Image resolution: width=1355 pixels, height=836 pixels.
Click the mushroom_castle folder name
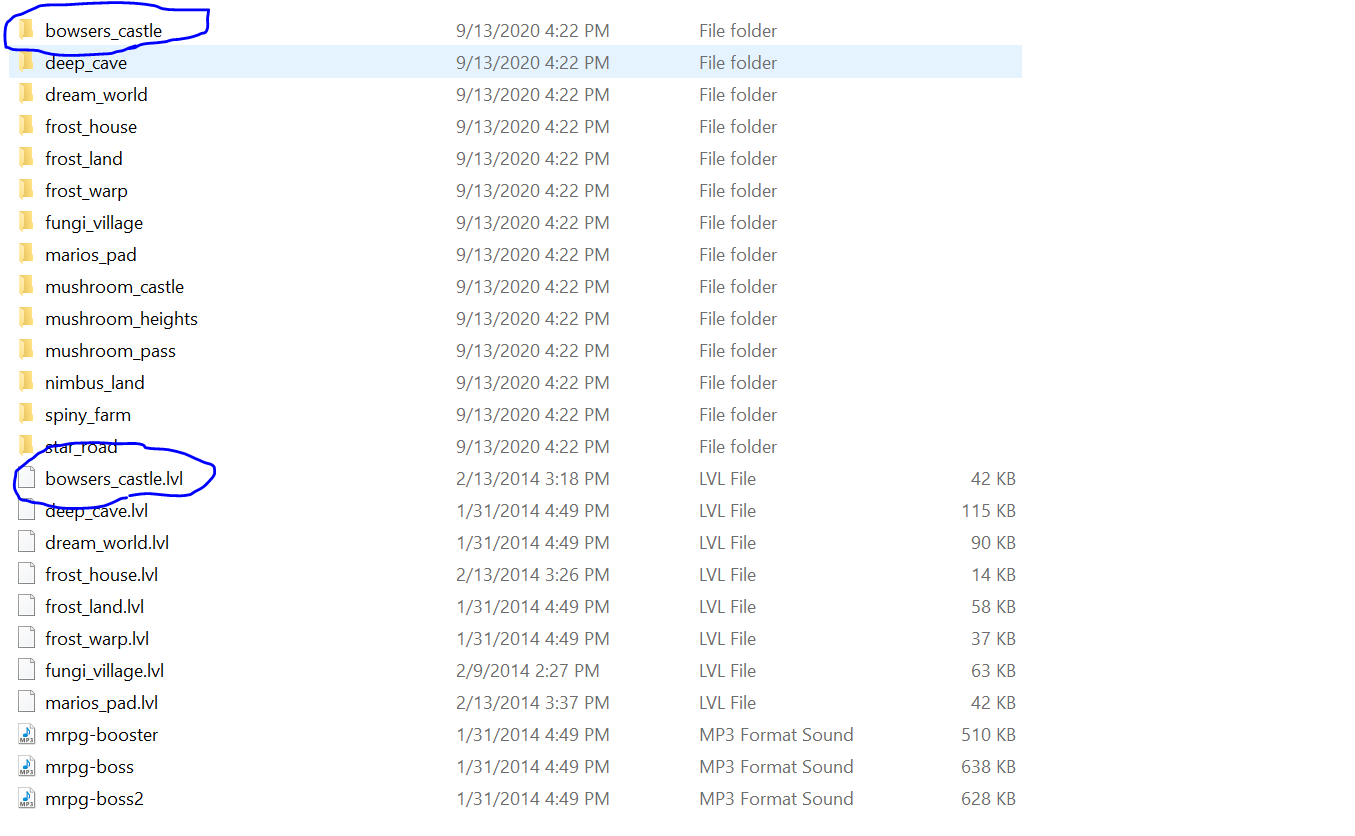coord(115,287)
